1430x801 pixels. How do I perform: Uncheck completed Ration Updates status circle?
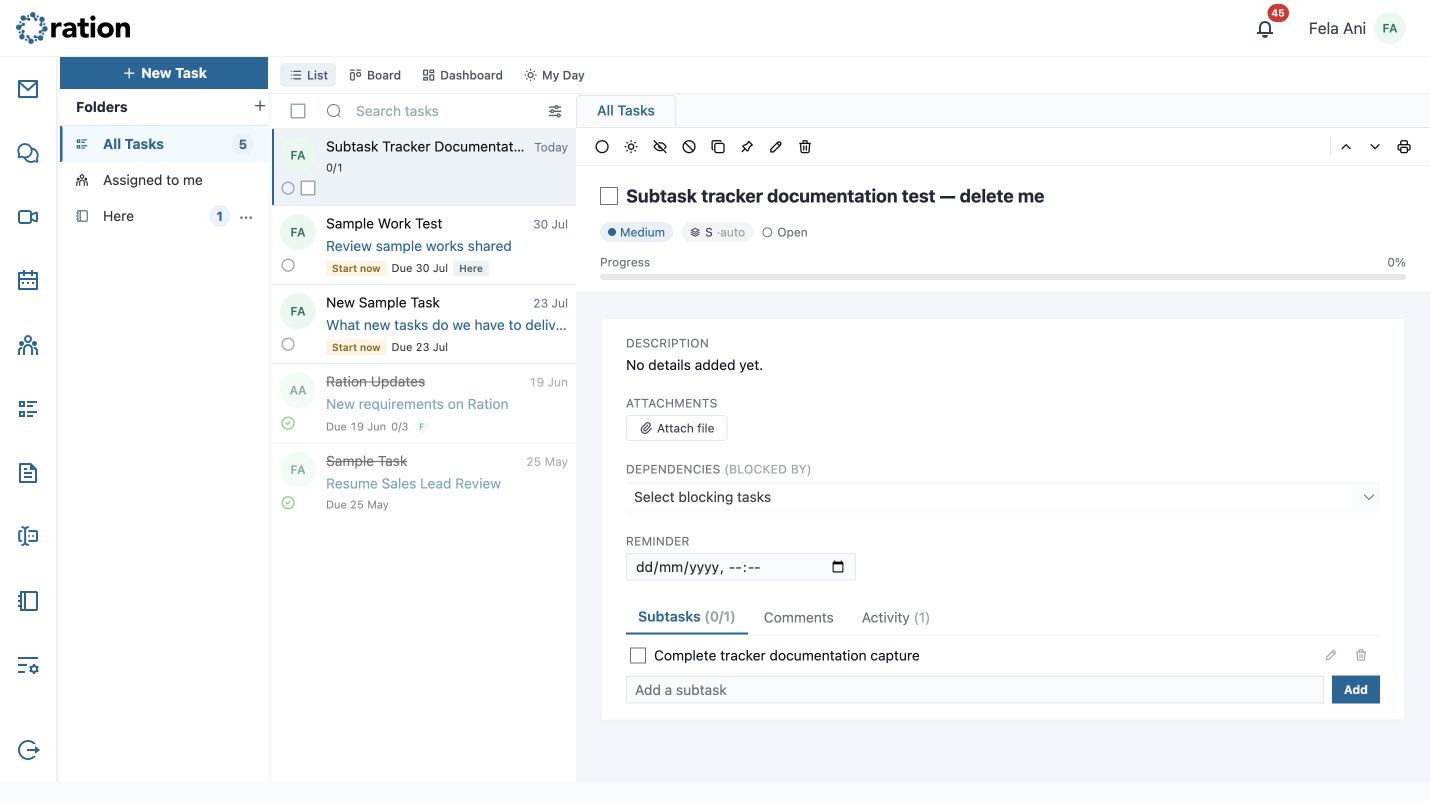coord(288,424)
